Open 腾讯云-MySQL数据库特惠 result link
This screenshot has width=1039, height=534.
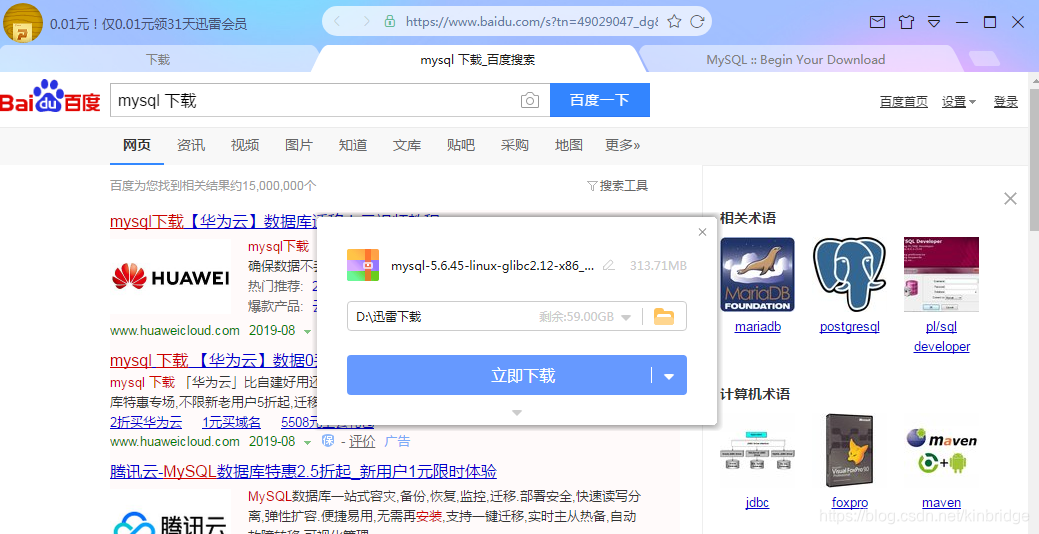(x=303, y=472)
